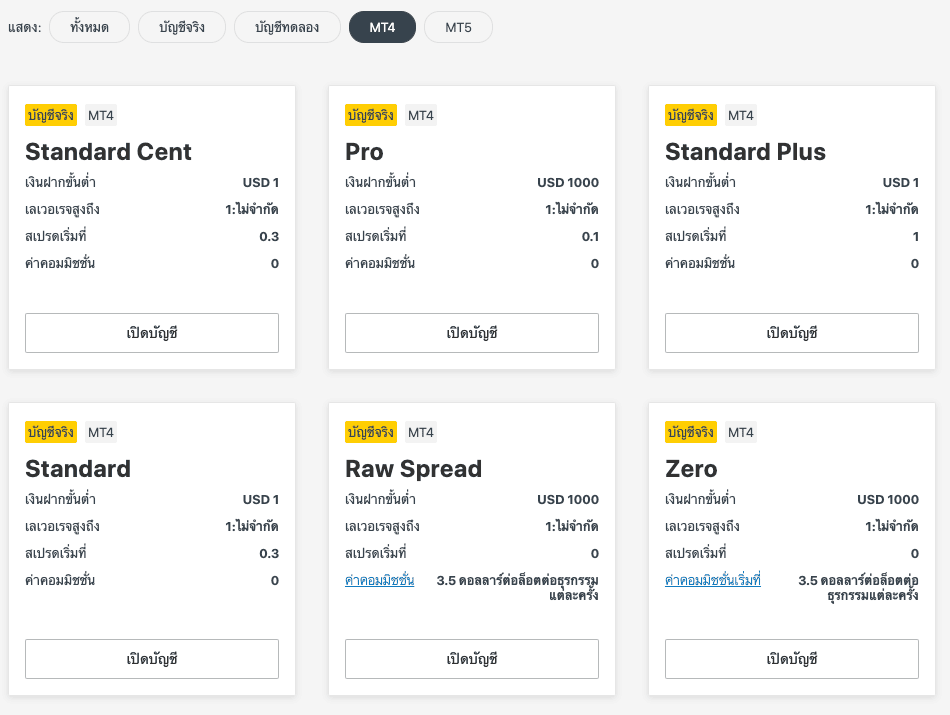
Task: Switch to the MT5 filter
Action: (x=458, y=27)
